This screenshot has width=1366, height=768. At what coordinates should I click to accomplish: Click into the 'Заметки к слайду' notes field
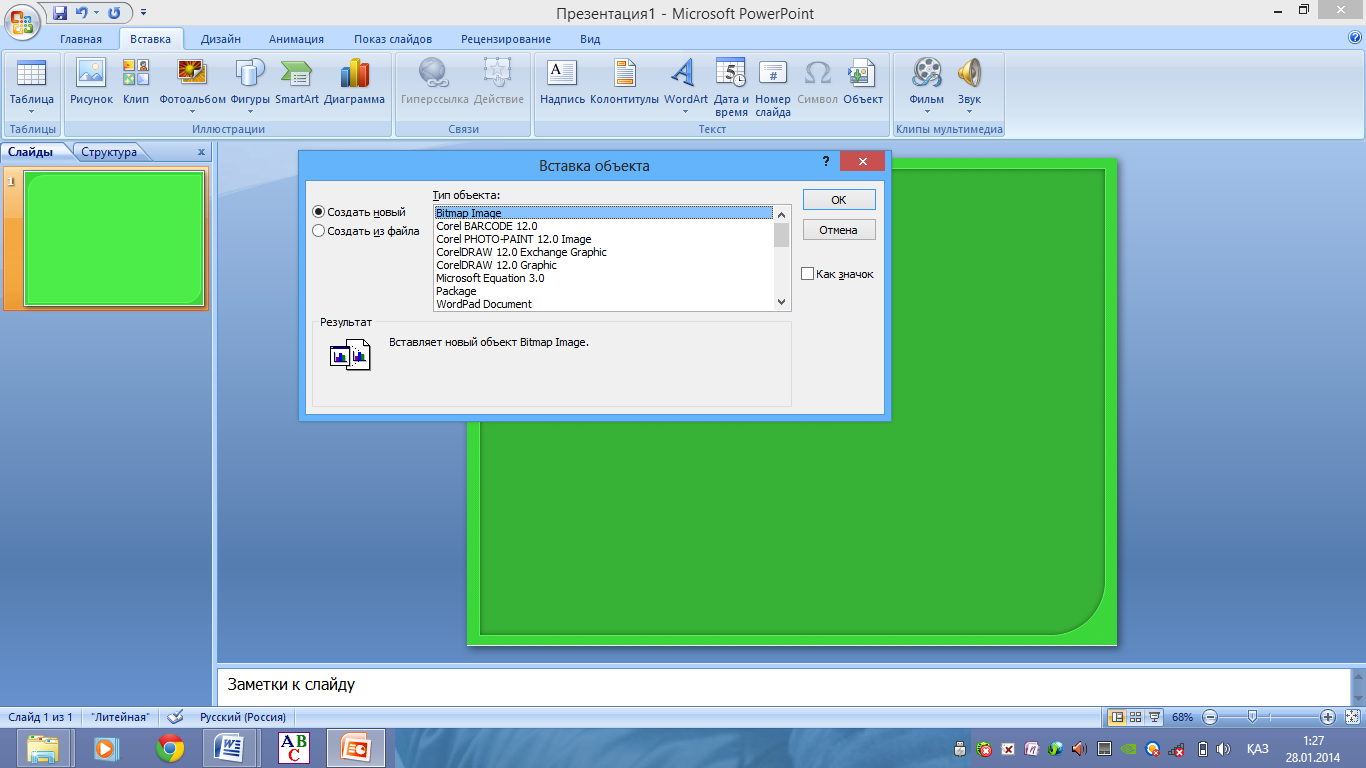[x=784, y=686]
